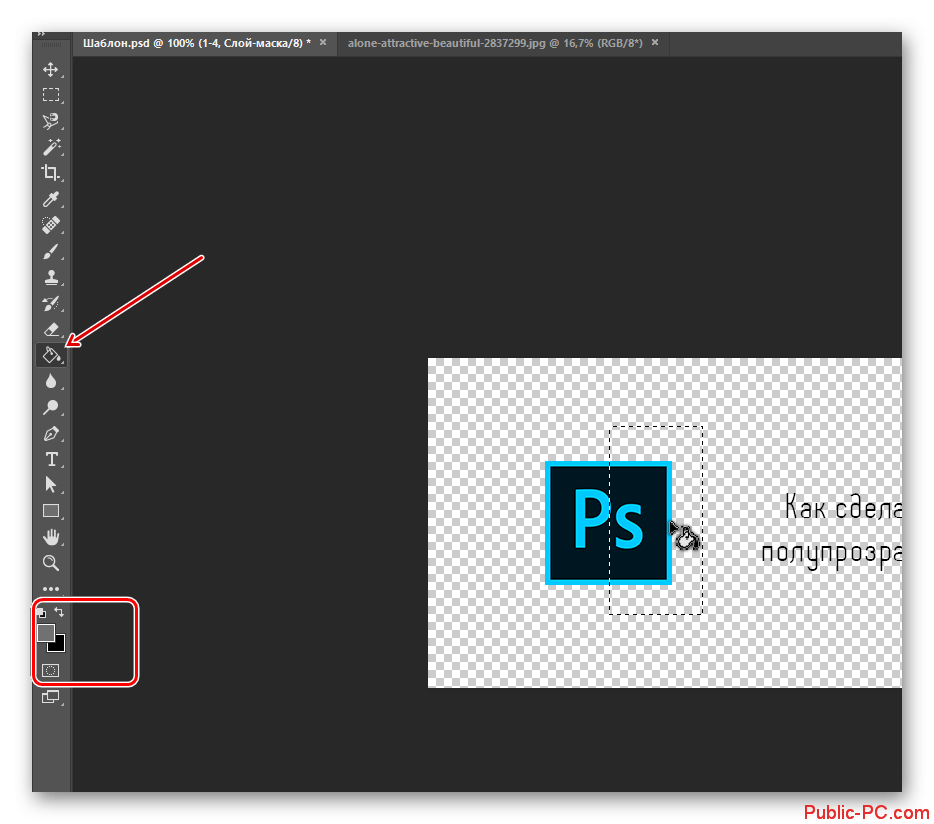Viewport: 934px width, 824px height.
Task: Switch to the Шаблон.psd document tab
Action: pos(190,43)
